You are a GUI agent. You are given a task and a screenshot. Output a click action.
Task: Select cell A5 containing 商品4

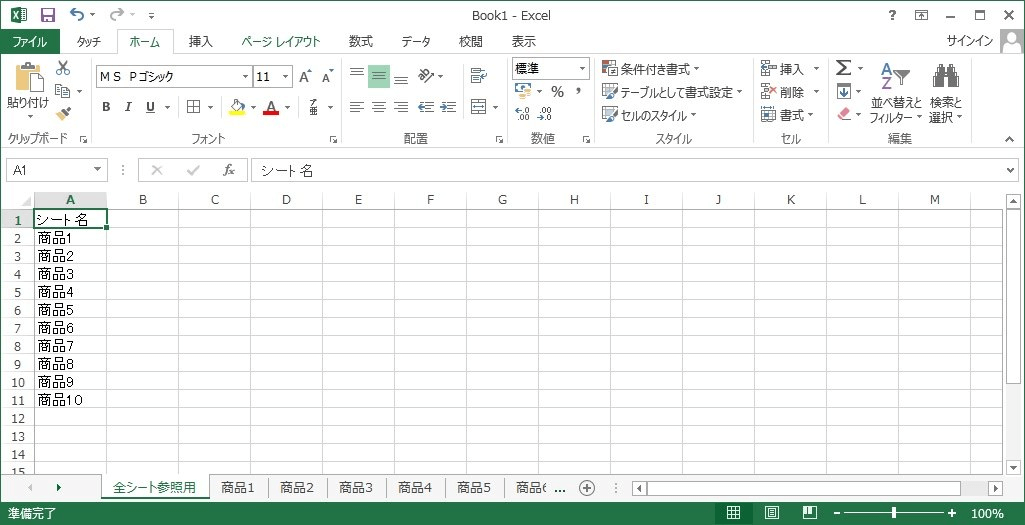click(x=70, y=292)
